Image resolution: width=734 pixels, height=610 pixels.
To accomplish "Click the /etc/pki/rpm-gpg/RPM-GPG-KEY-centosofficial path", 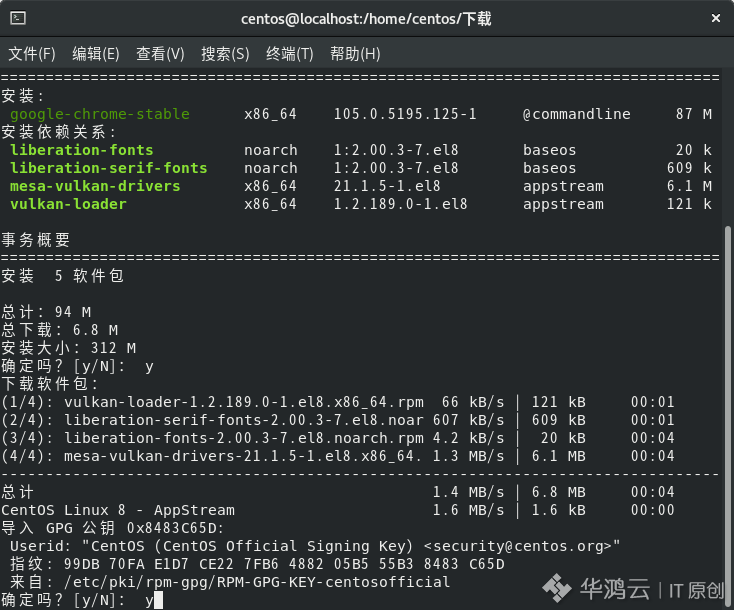I will pyautogui.click(x=257, y=582).
